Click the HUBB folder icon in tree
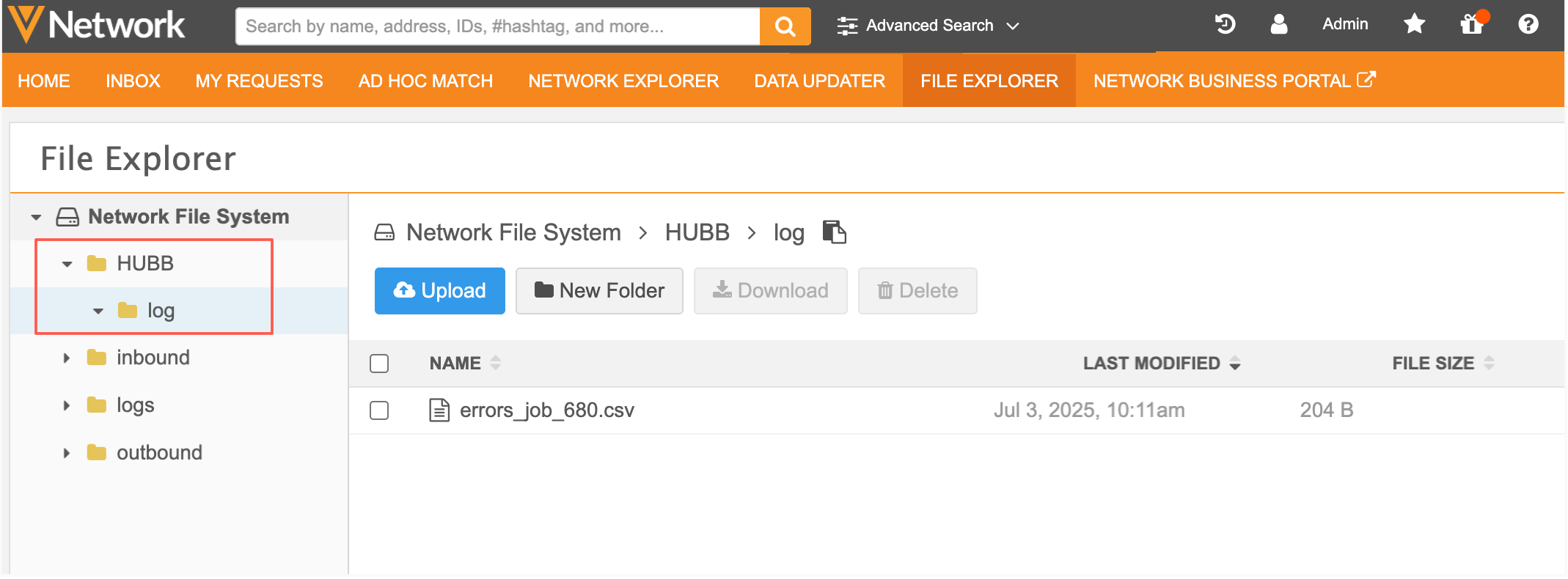Viewport: 1568px width, 579px height. pos(97,264)
